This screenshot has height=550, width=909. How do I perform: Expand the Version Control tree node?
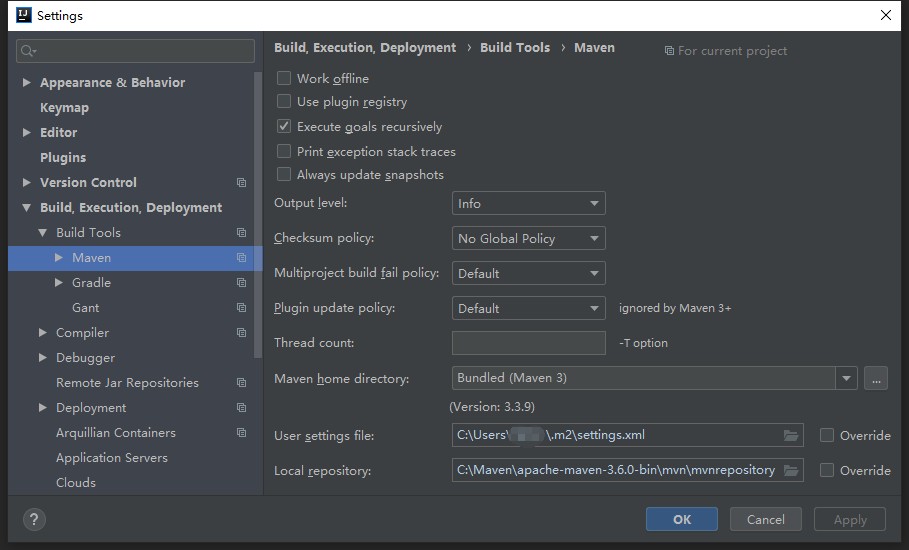(x=26, y=182)
